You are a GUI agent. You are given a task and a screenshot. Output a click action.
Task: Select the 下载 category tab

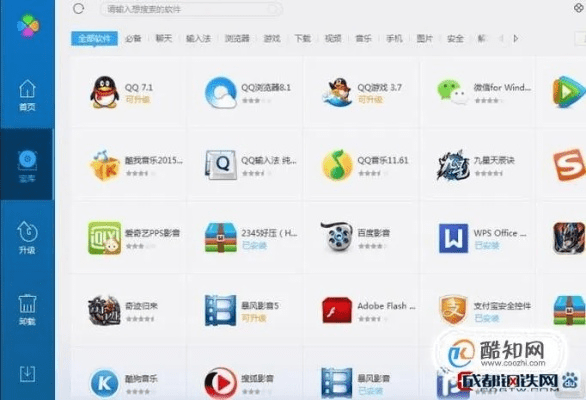pos(302,38)
